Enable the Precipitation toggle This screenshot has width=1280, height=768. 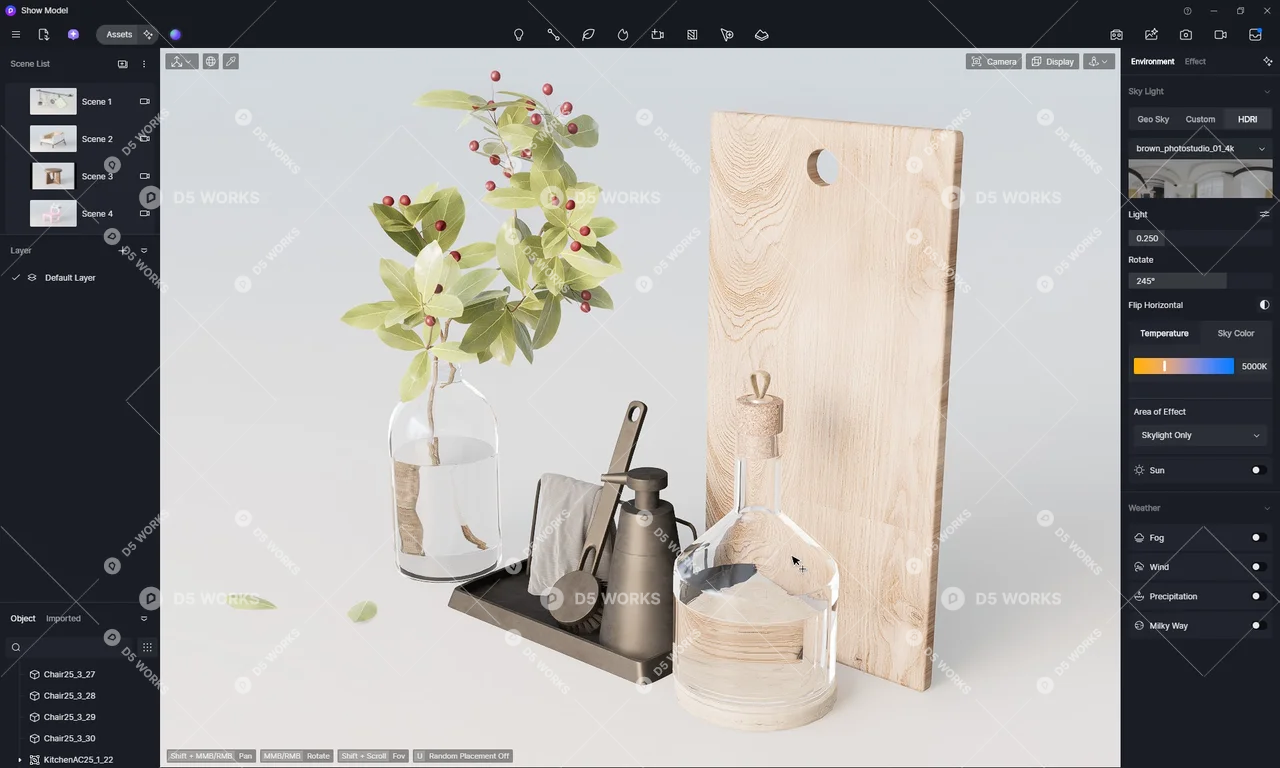coord(1258,597)
